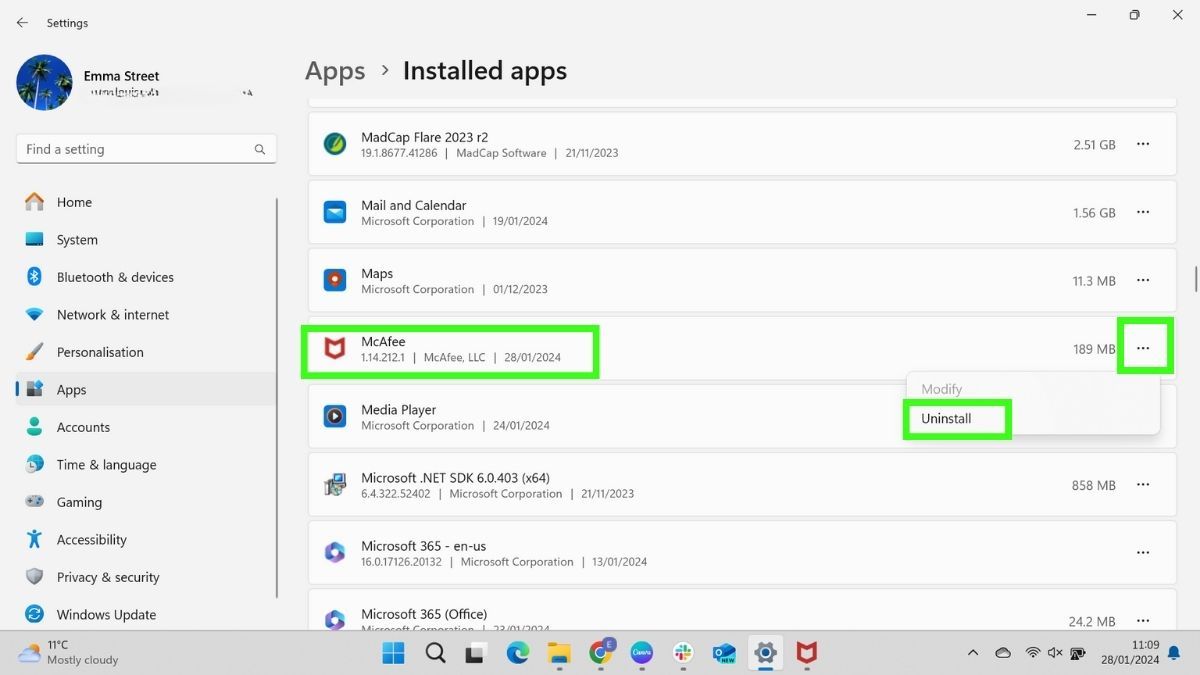The width and height of the screenshot is (1200, 675).
Task: Open the notification bell in system tray
Action: click(1172, 653)
